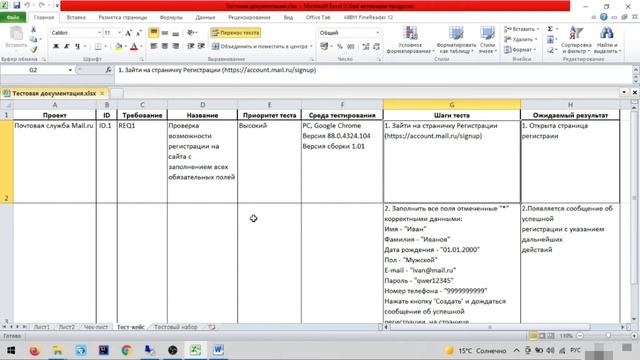
Task: Save the workbook from the quick access toolbar
Action: 16,5
